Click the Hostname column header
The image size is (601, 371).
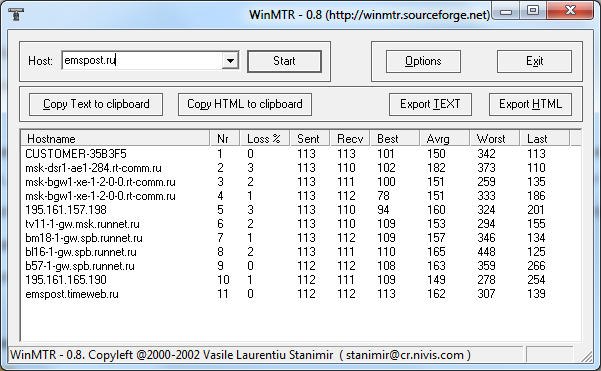pos(115,138)
